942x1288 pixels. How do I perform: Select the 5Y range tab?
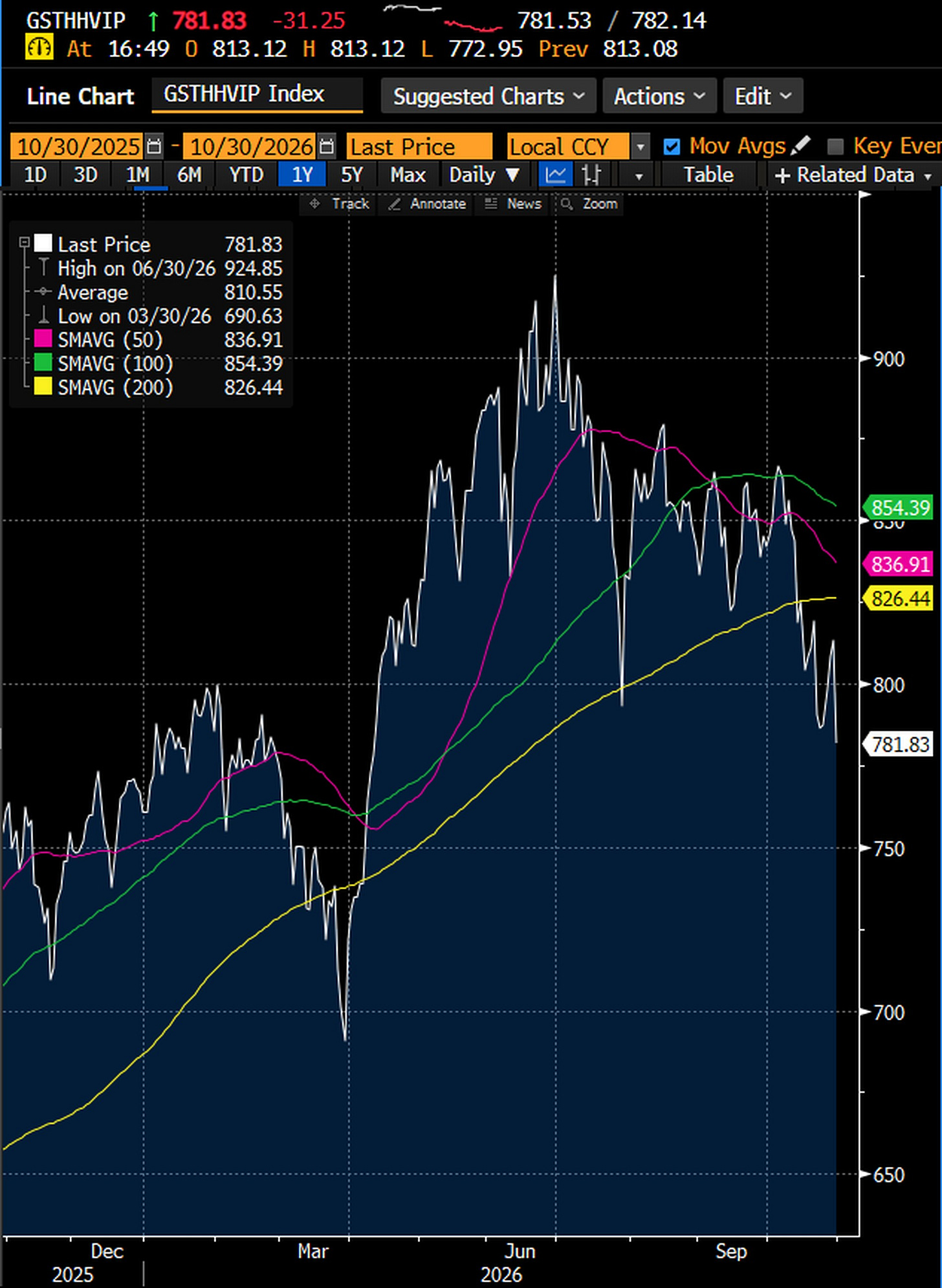(x=352, y=175)
